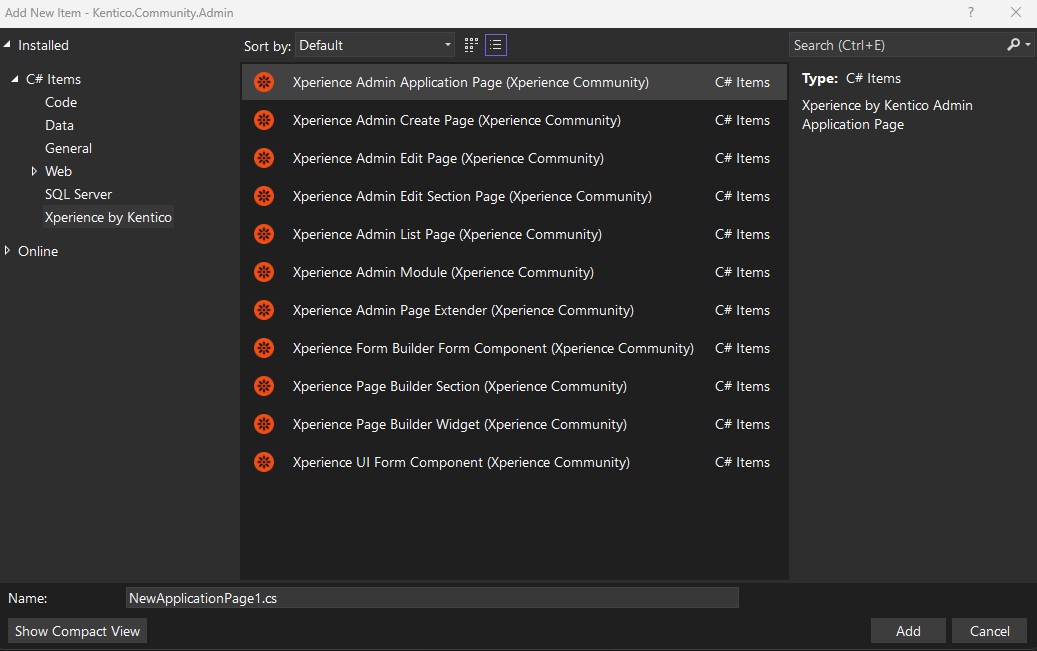
Task: Select the SQL Server category
Action: click(78, 194)
